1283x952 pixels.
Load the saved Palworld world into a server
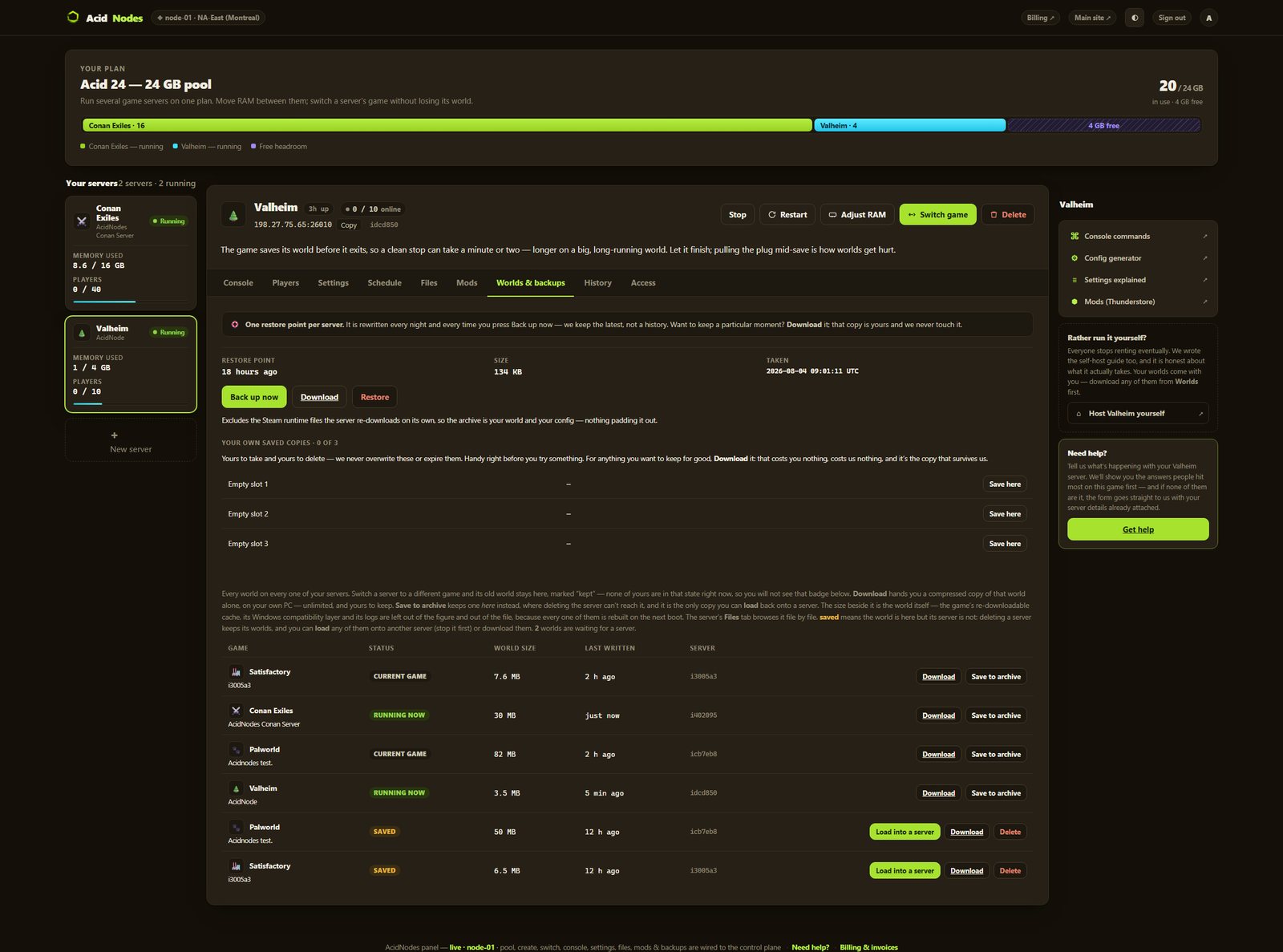(905, 832)
